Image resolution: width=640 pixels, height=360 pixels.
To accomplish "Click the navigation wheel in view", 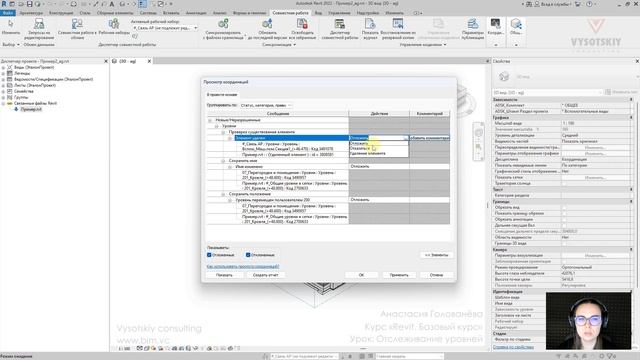I will tap(479, 133).
